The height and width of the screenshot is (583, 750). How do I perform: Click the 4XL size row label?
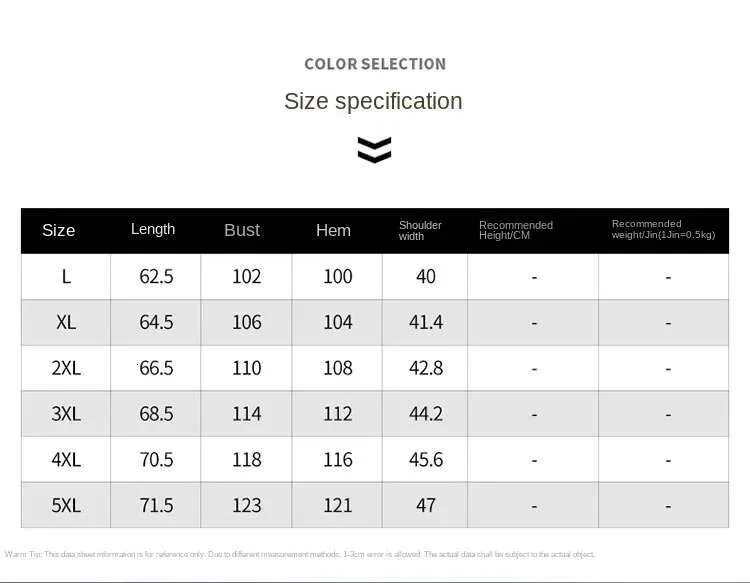(x=66, y=460)
